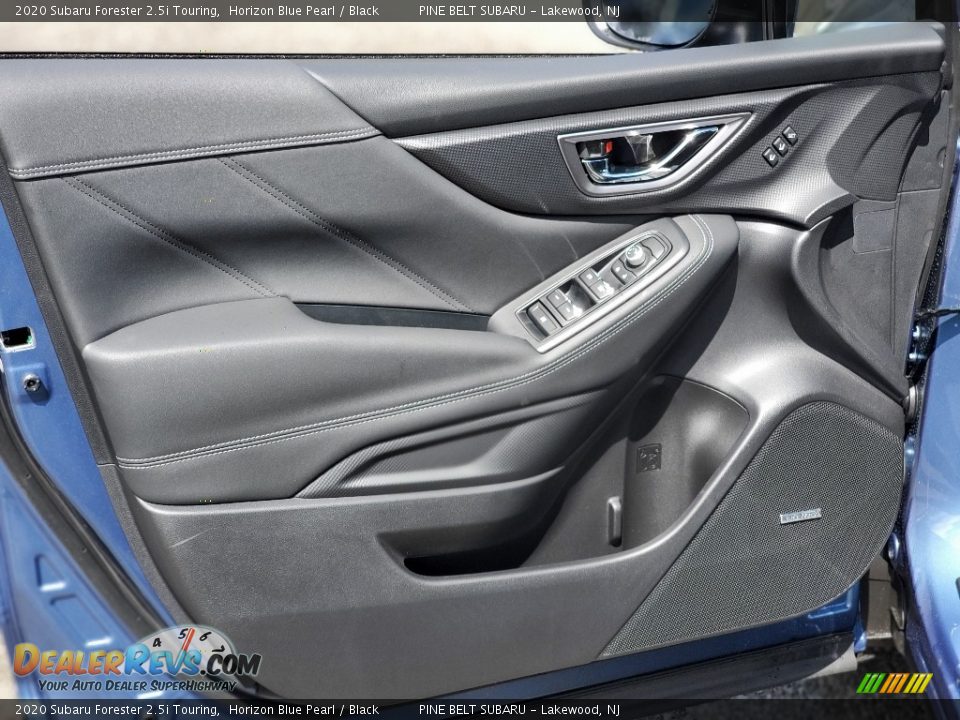Click the embossed bottle holder symbol in door pocket

648,458
